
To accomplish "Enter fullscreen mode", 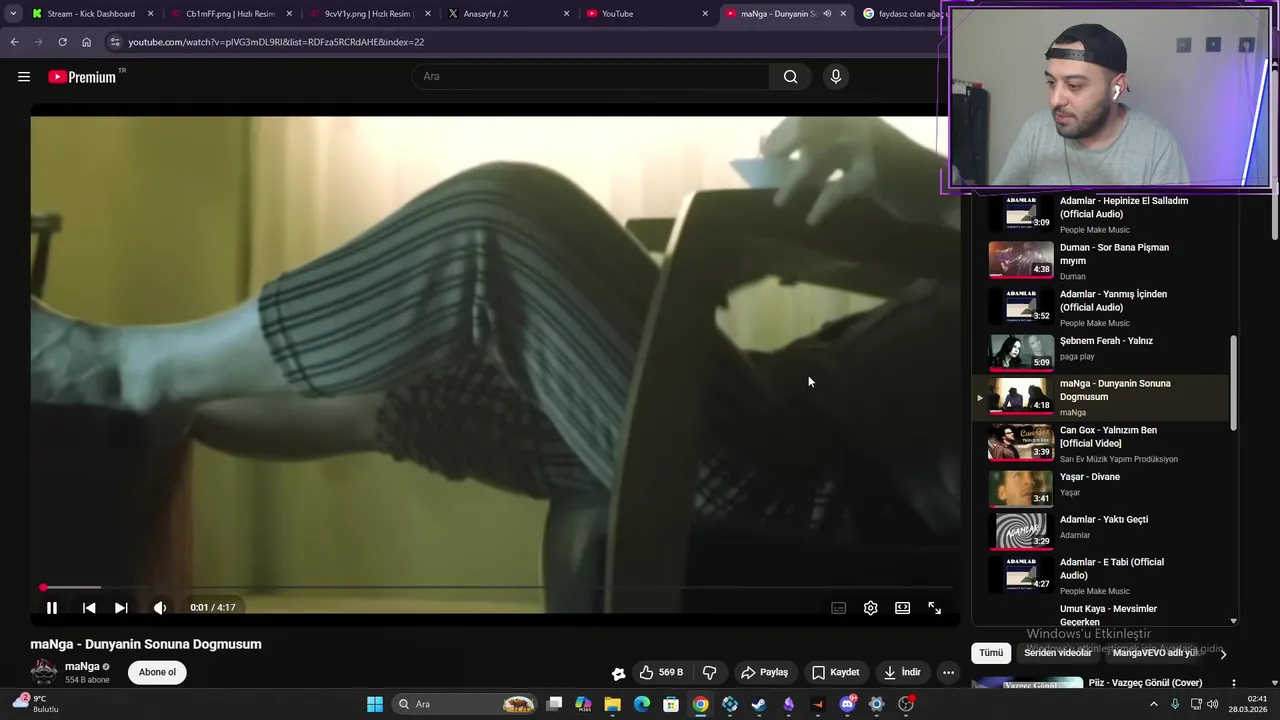I will click(935, 608).
